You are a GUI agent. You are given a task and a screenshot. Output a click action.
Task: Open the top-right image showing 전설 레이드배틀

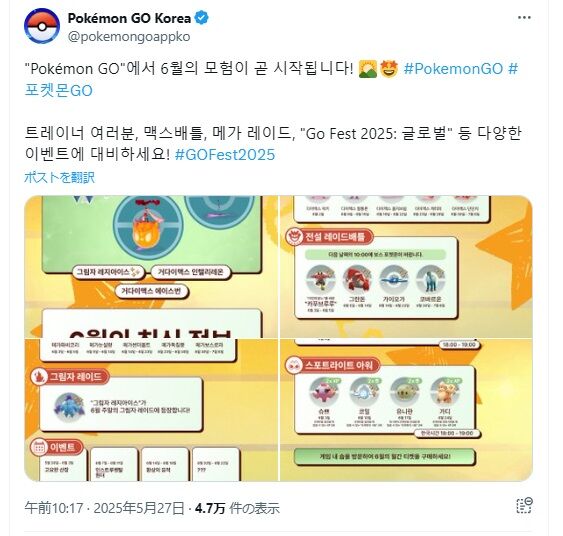[406, 266]
